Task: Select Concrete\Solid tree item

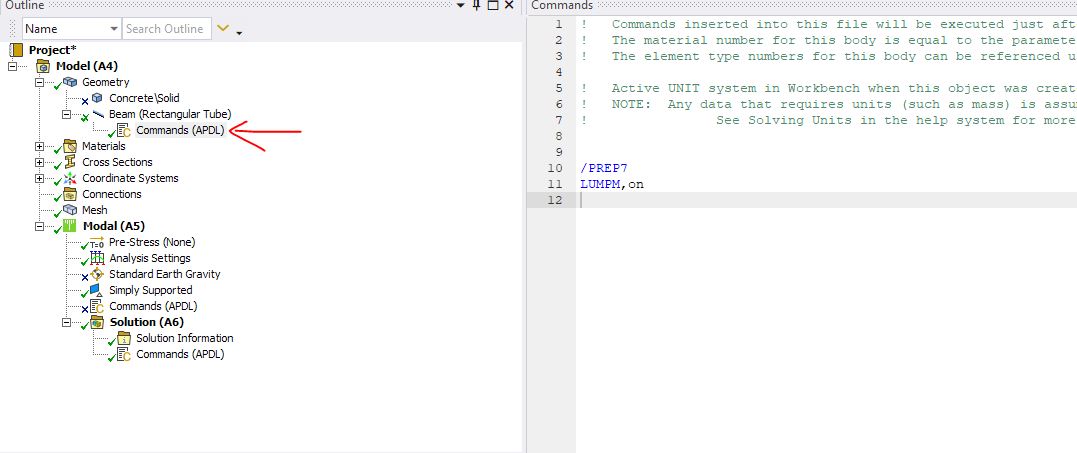Action: 144,98
